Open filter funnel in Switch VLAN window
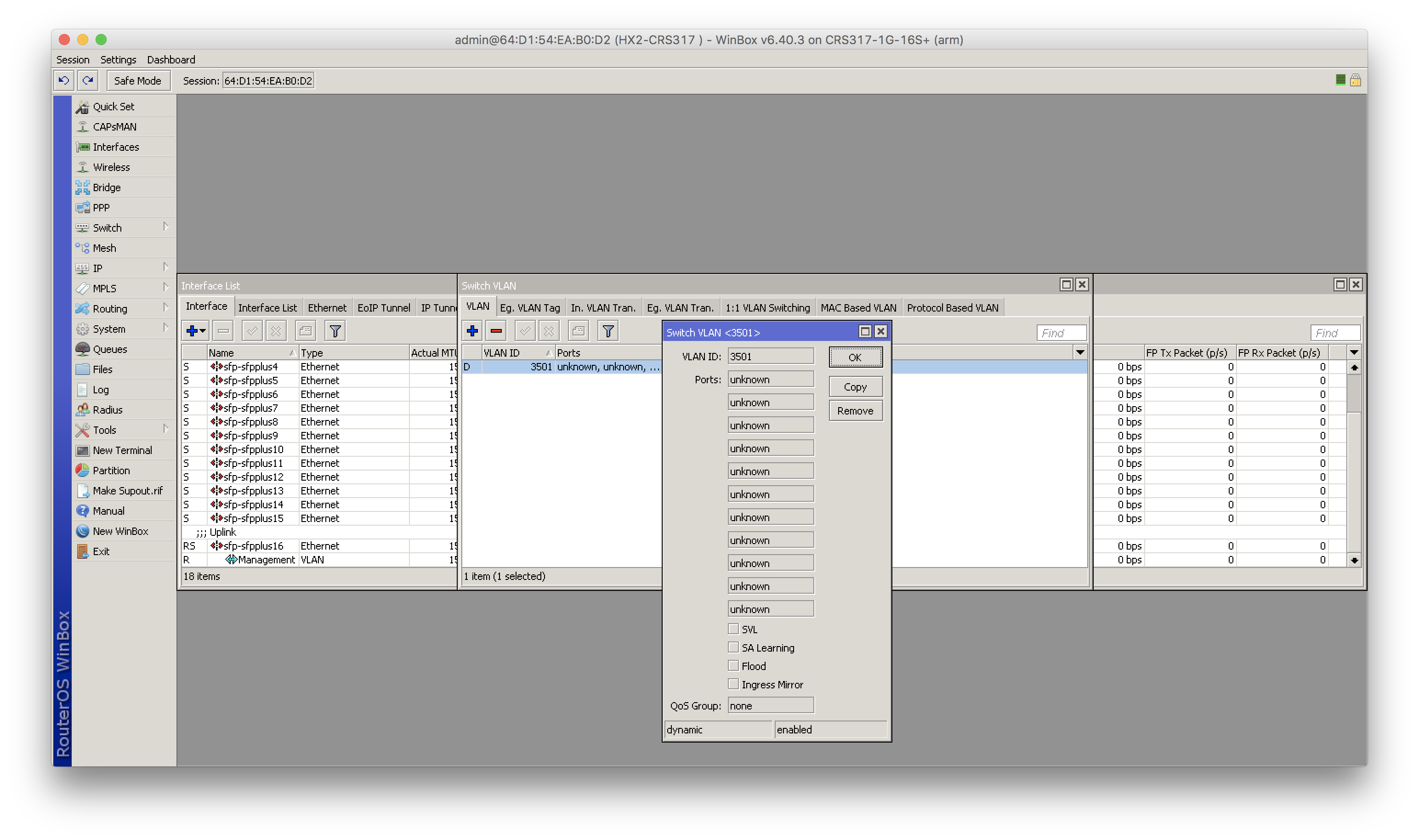 point(608,331)
